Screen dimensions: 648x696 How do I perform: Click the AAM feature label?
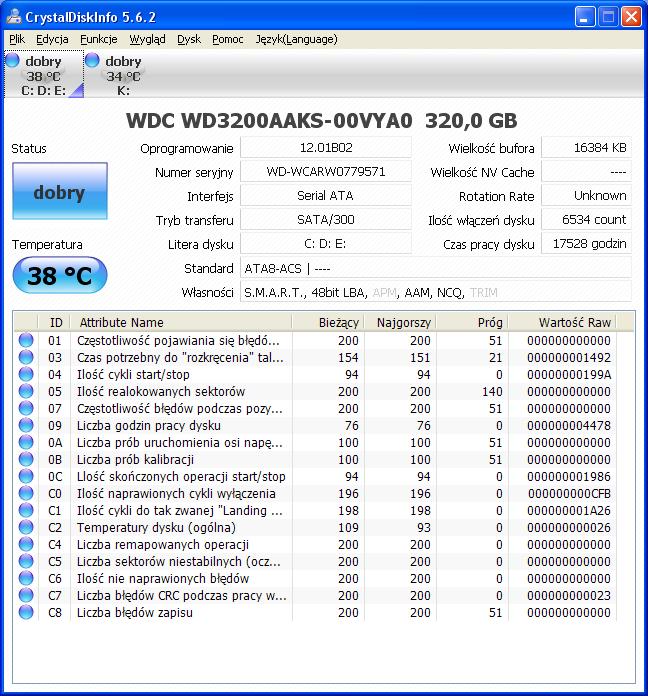click(417, 293)
